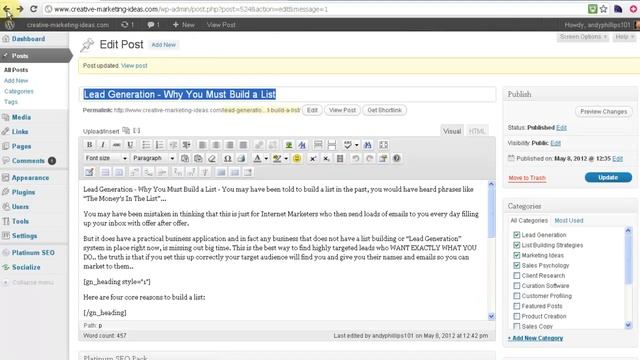Switch the editor to the Visual tab
The height and width of the screenshot is (360, 640).
click(x=452, y=131)
